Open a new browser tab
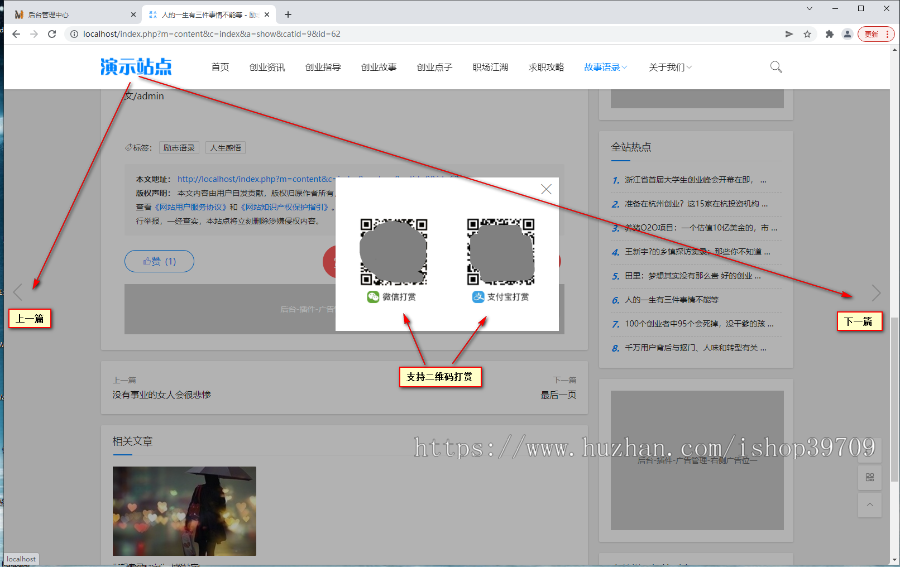900x567 pixels. (288, 14)
